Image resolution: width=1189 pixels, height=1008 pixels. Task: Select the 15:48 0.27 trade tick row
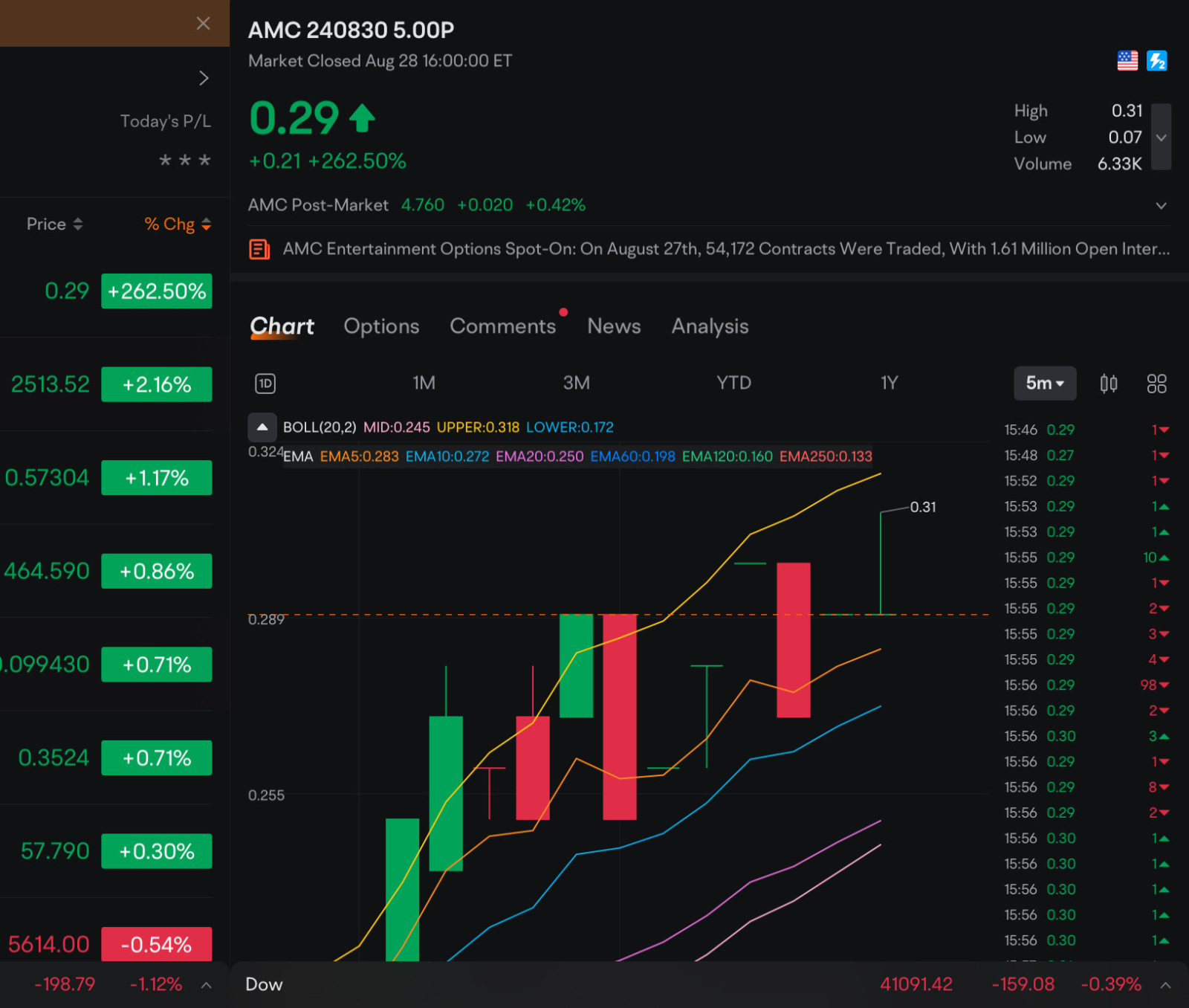[1086, 455]
